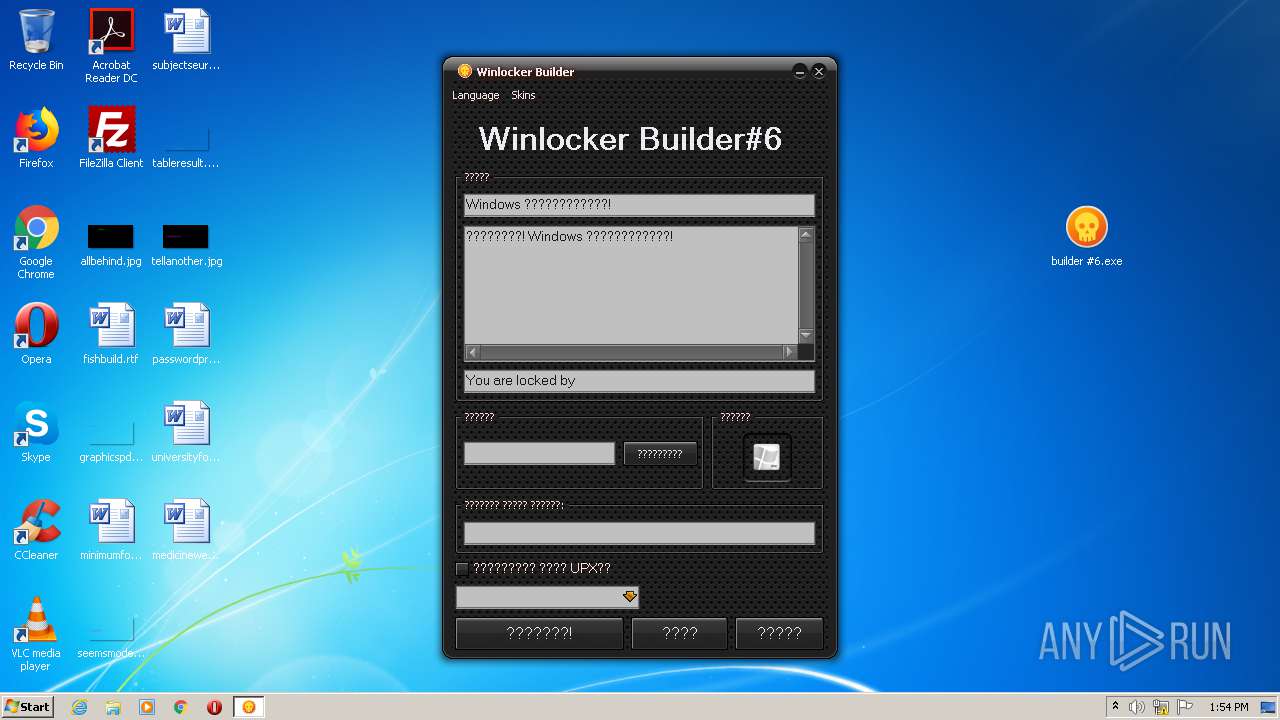This screenshot has width=1280, height=720.
Task: Click the Winlocker Builder taskbar button
Action: 249,707
